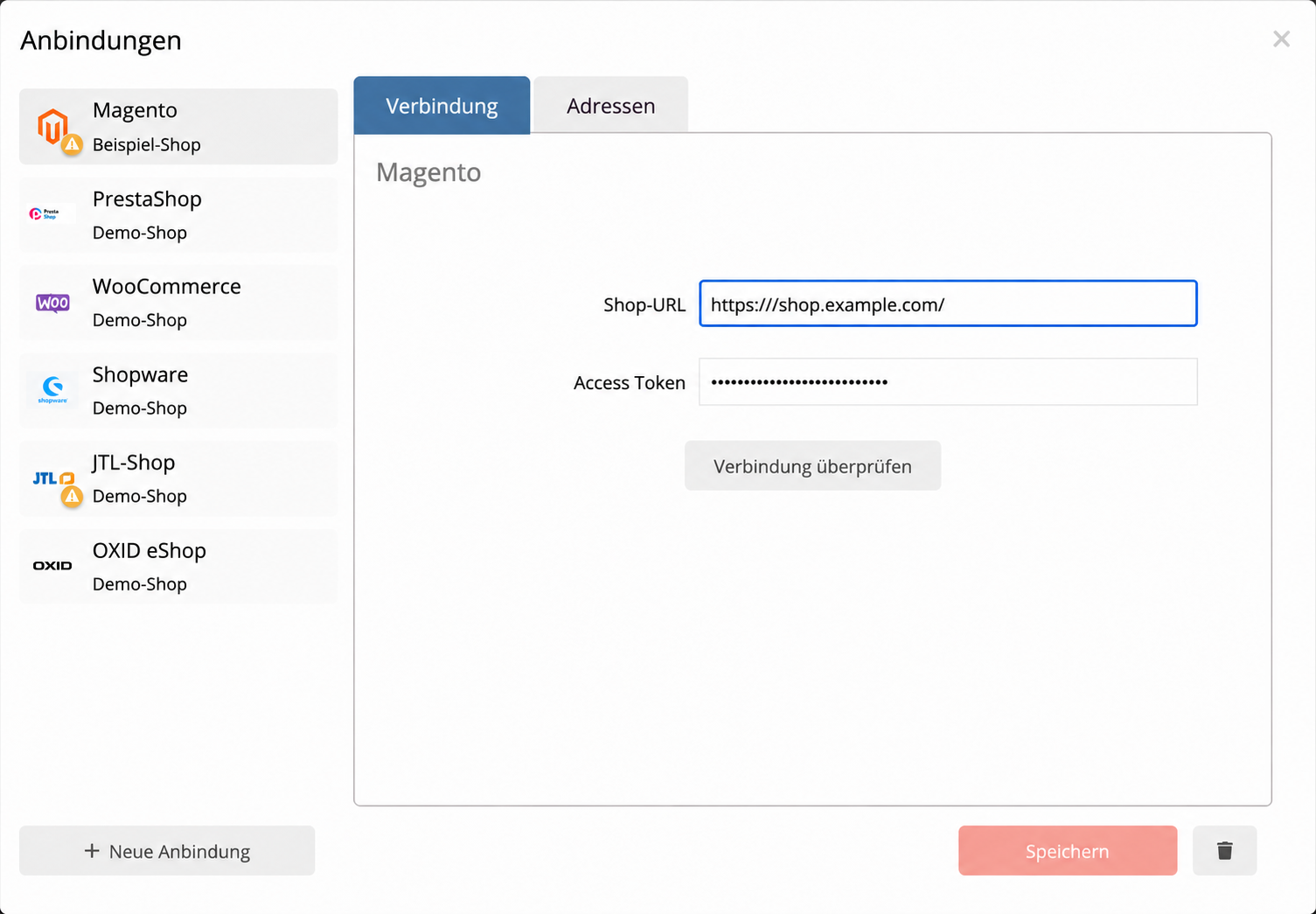Click Demo-Shop under JTL-Shop
The width and height of the screenshot is (1316, 914).
coord(139,496)
